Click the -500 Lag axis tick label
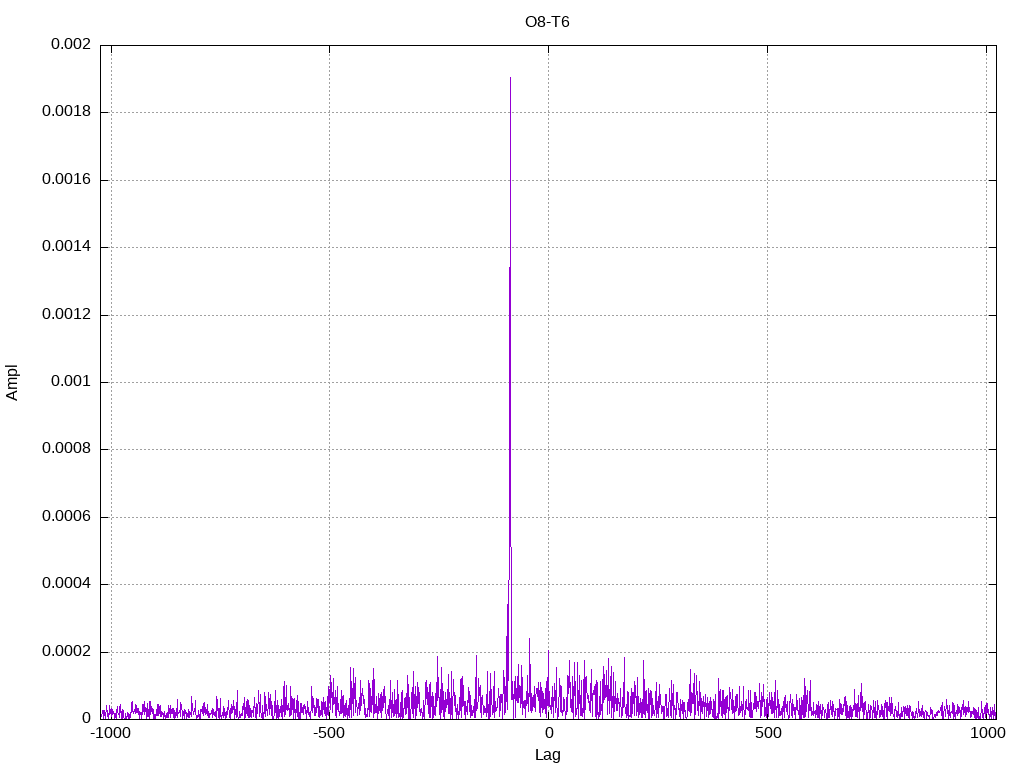This screenshot has width=1024, height=768. (x=329, y=733)
